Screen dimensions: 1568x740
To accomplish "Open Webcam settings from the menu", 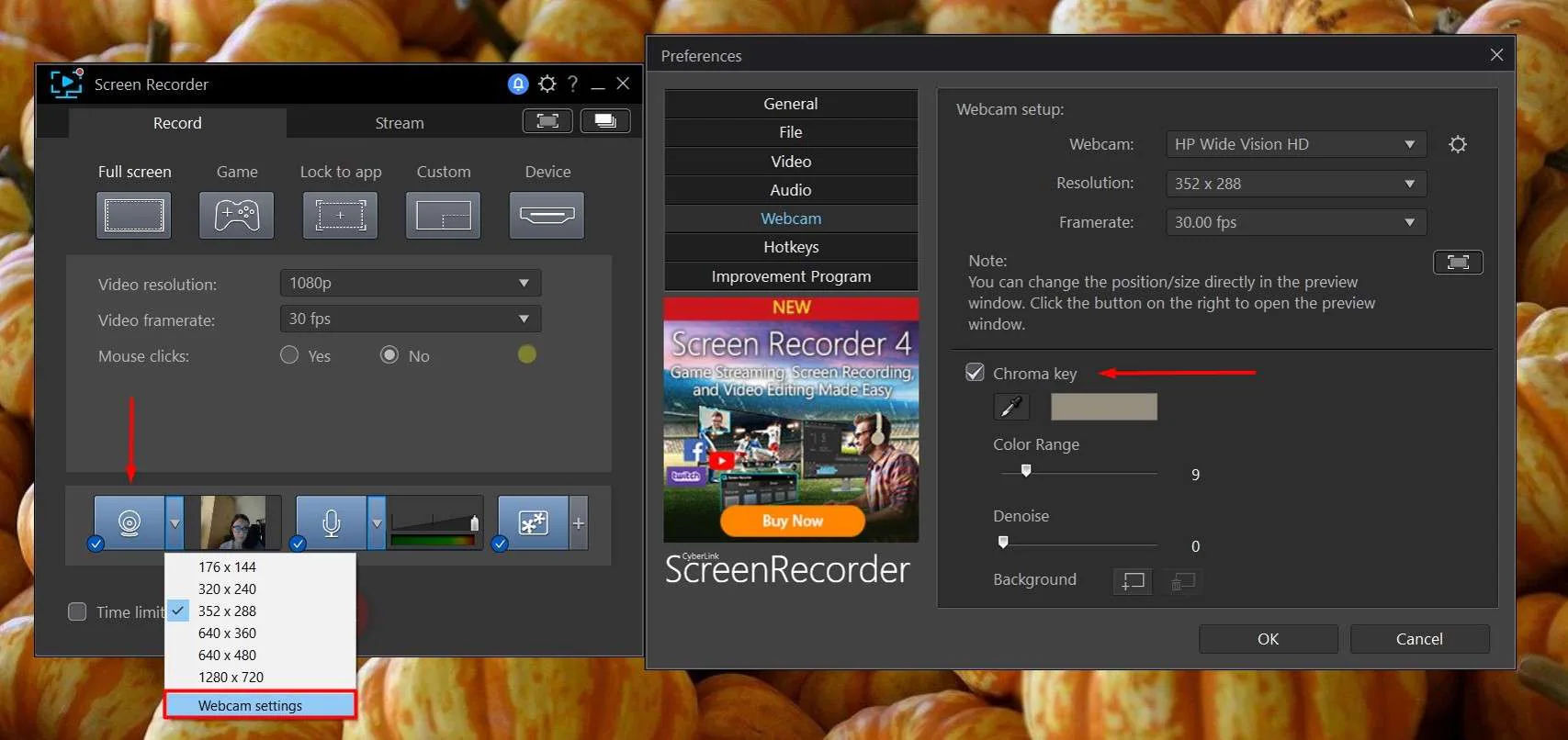I will 260,705.
